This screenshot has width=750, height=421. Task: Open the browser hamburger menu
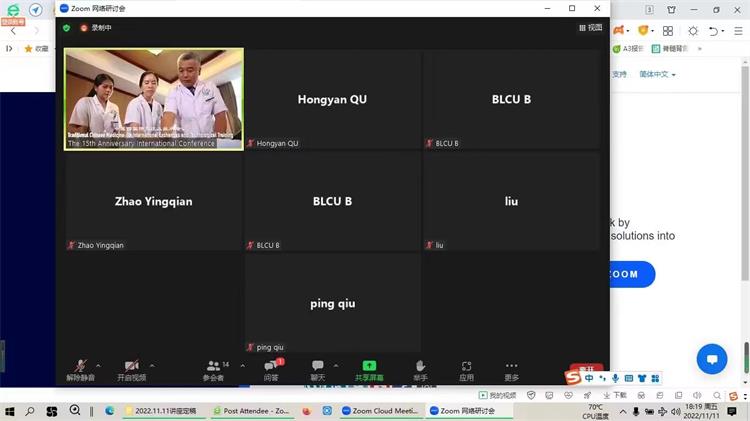click(x=739, y=31)
